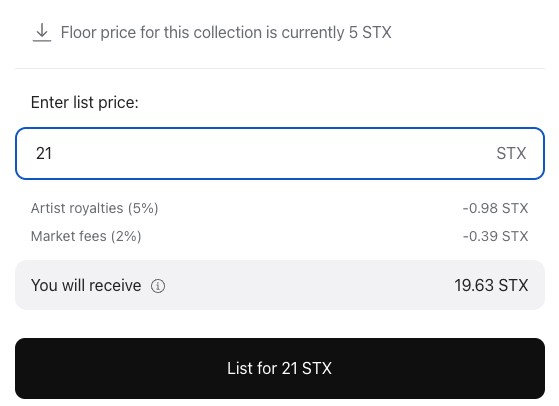
Task: Click empty middle of 'You will receive' panel
Action: pos(307,285)
